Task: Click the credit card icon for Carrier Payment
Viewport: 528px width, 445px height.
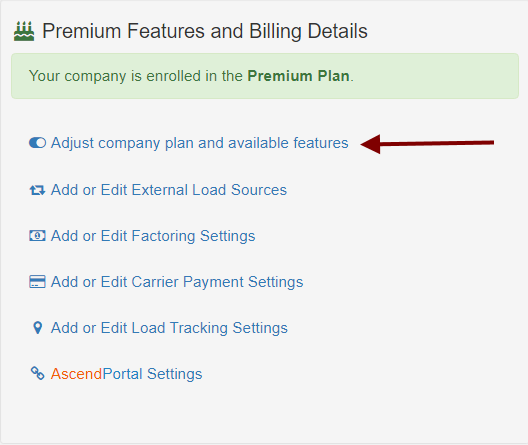Action: coord(37,282)
